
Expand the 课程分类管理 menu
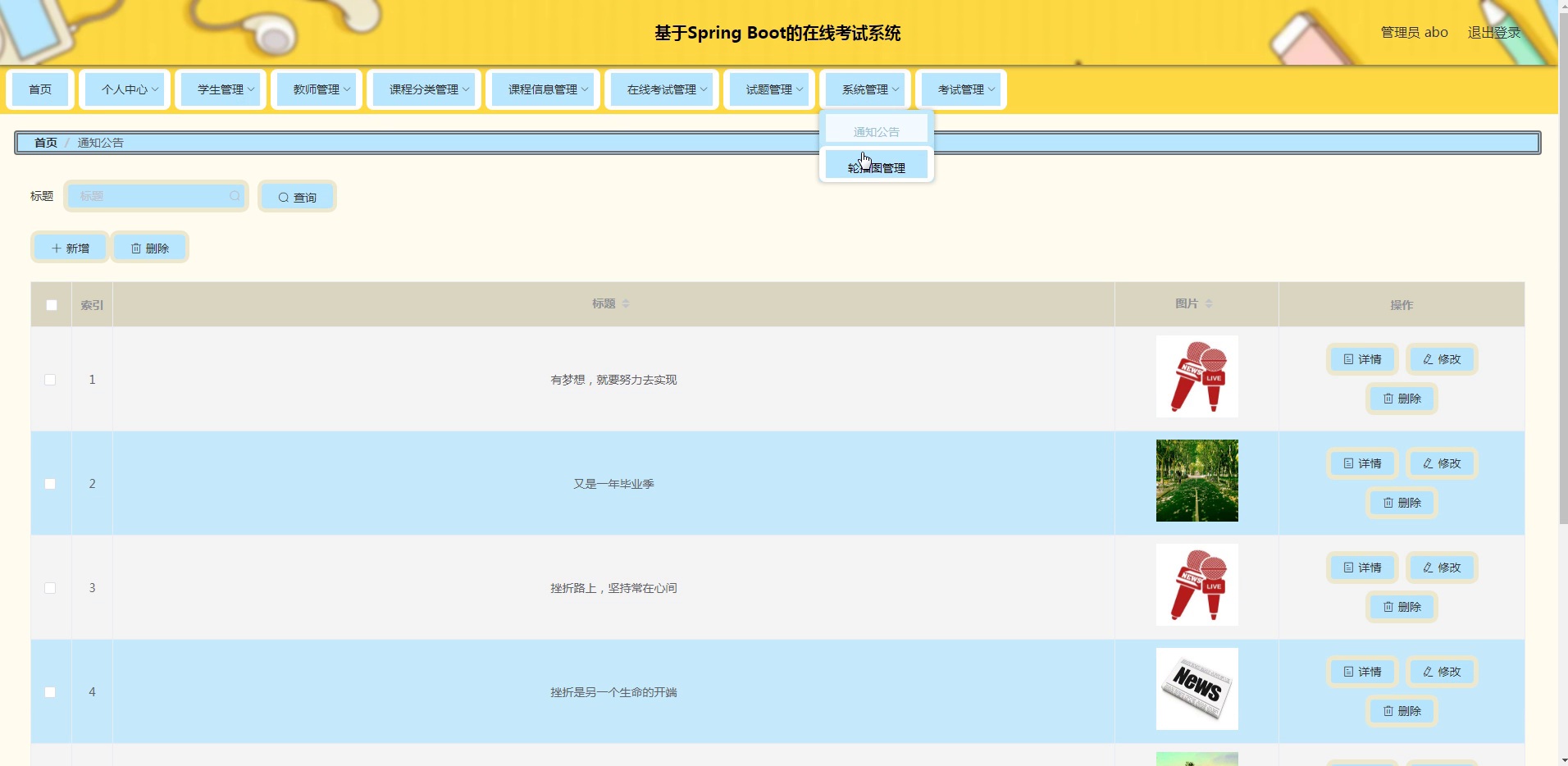pyautogui.click(x=424, y=89)
